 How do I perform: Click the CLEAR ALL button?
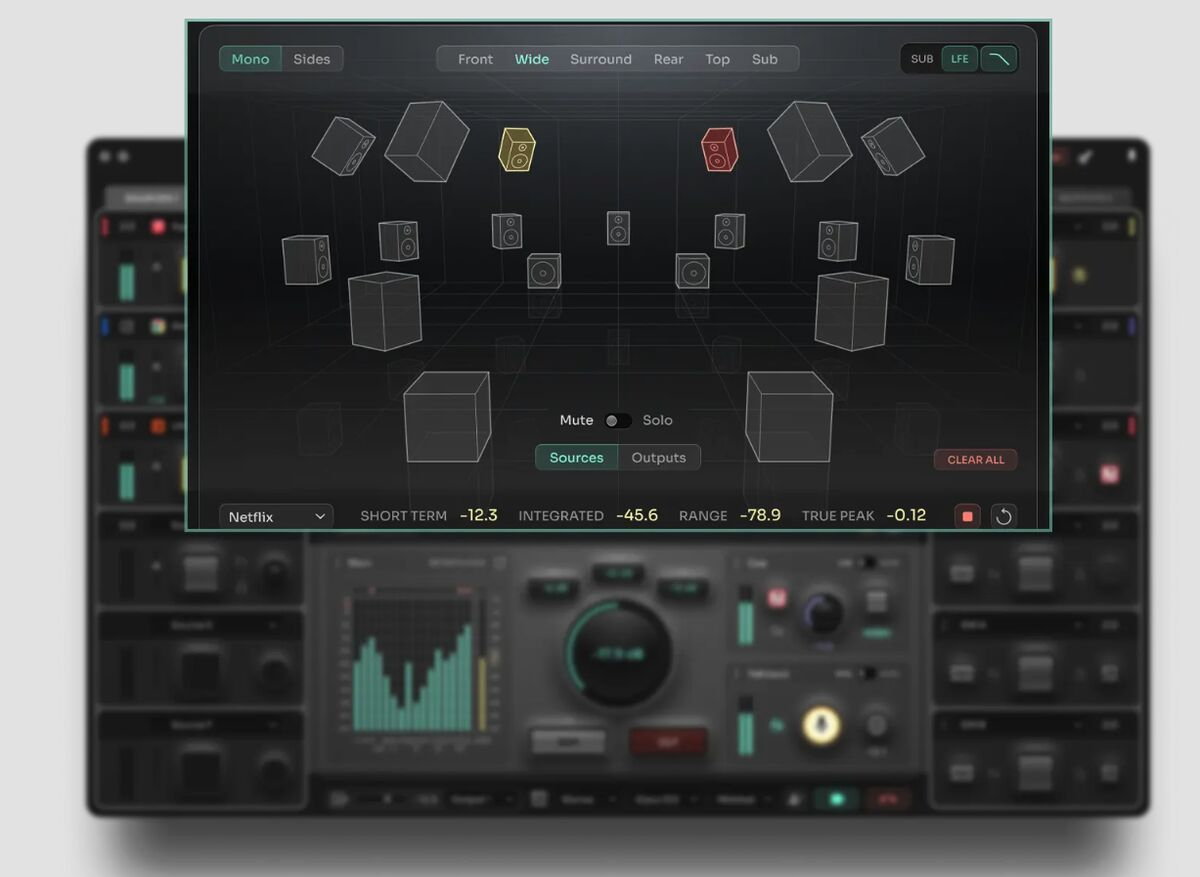(975, 460)
